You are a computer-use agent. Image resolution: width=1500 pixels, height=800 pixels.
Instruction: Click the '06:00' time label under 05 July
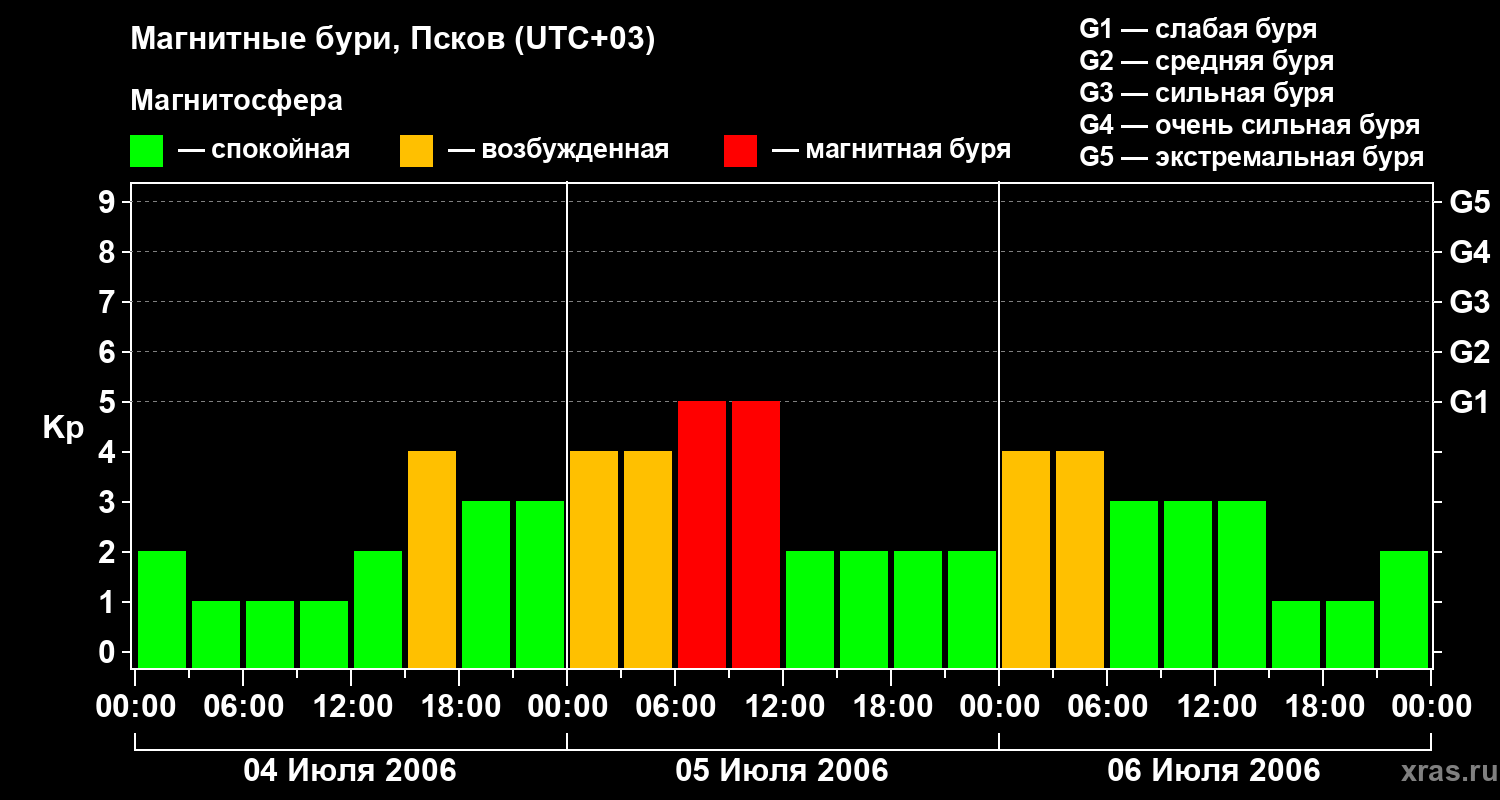point(675,707)
